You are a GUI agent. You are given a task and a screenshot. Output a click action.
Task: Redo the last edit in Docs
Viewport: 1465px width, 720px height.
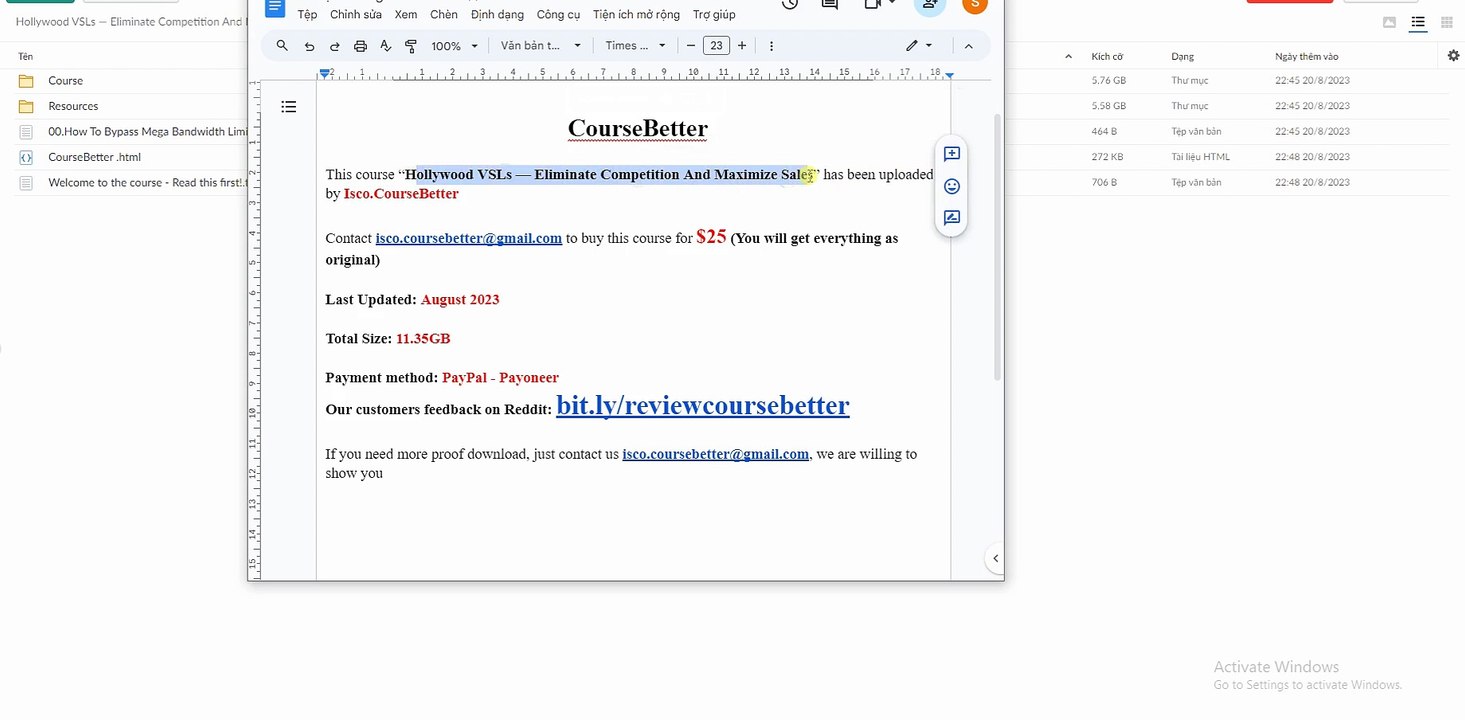point(335,46)
